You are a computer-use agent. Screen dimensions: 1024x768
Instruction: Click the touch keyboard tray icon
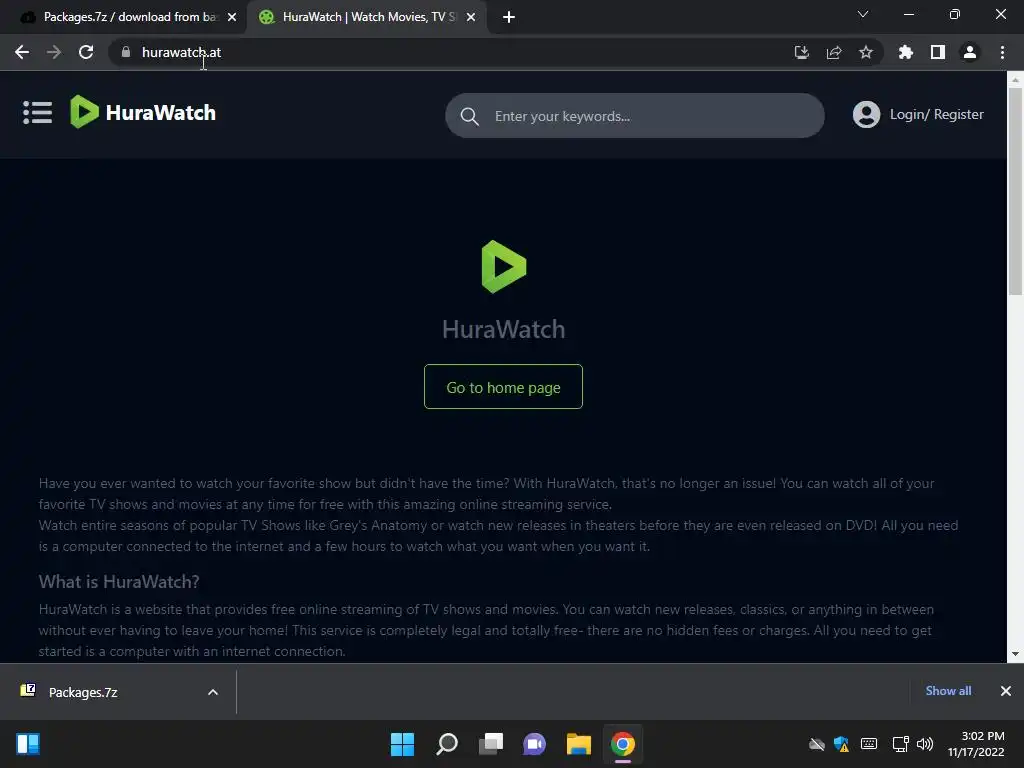(869, 744)
